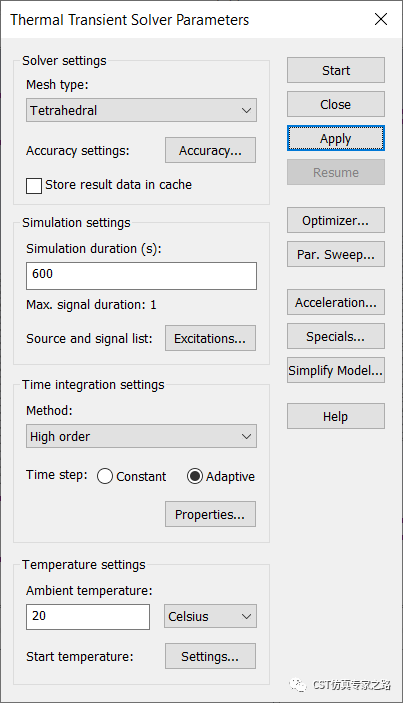The height and width of the screenshot is (703, 403).
Task: Open the Celsius temperature unit dropdown
Action: point(210,616)
